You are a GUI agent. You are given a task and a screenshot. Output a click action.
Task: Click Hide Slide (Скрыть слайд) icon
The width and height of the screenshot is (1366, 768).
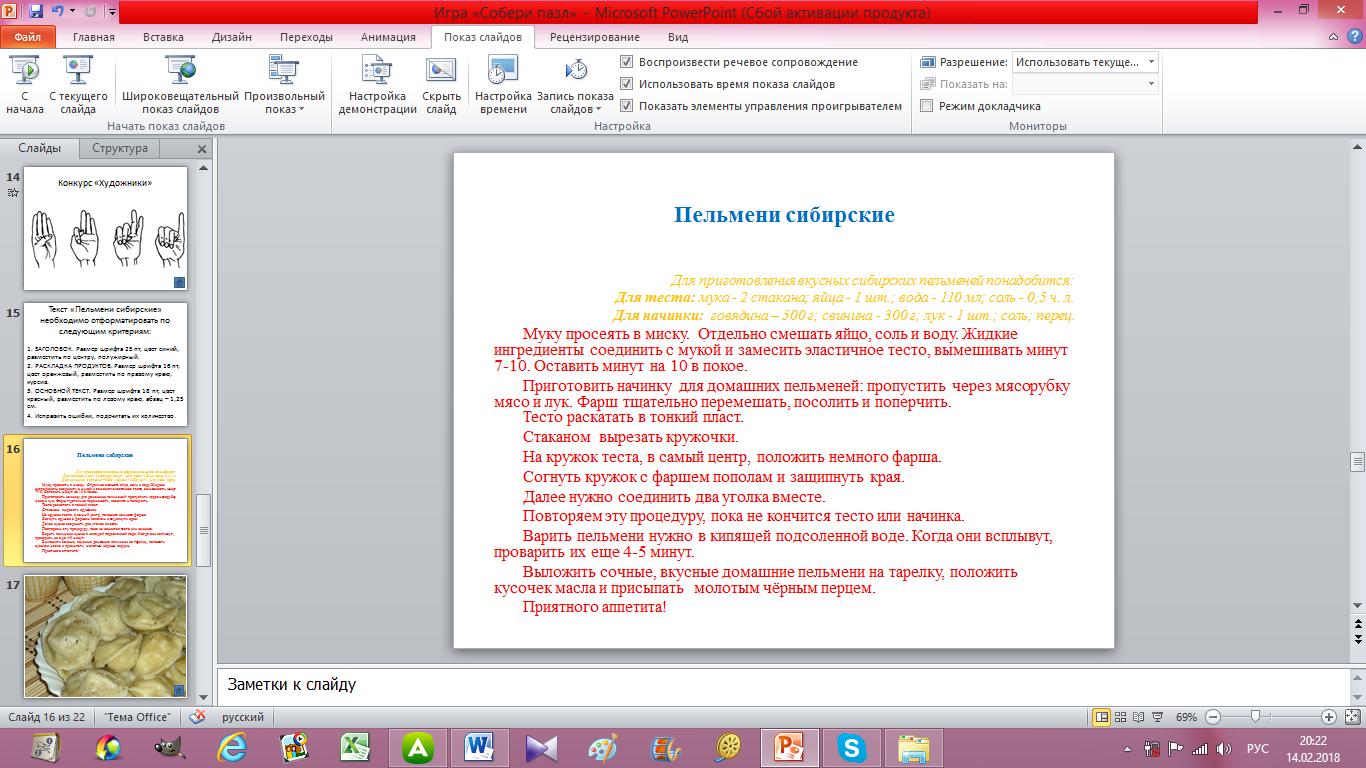[441, 70]
